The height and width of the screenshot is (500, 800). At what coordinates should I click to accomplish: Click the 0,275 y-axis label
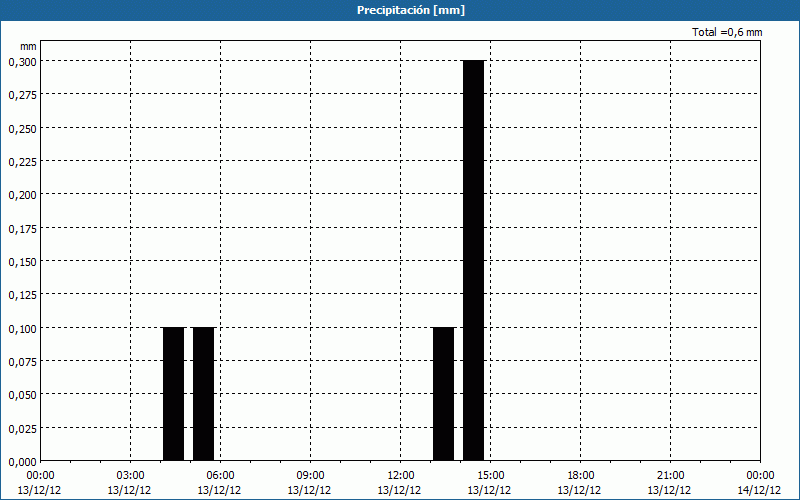(22, 95)
